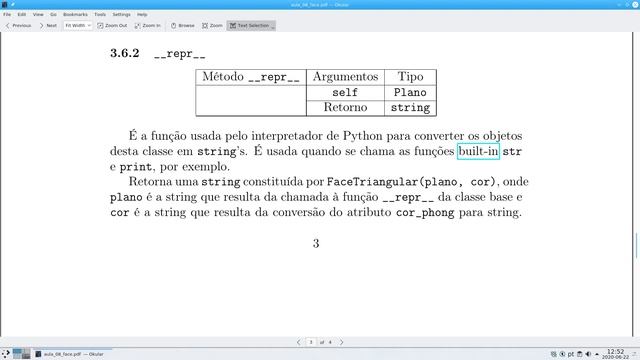This screenshot has height=360, width=640.
Task: Click the pt keyboard layout indicator
Action: (x=571, y=354)
